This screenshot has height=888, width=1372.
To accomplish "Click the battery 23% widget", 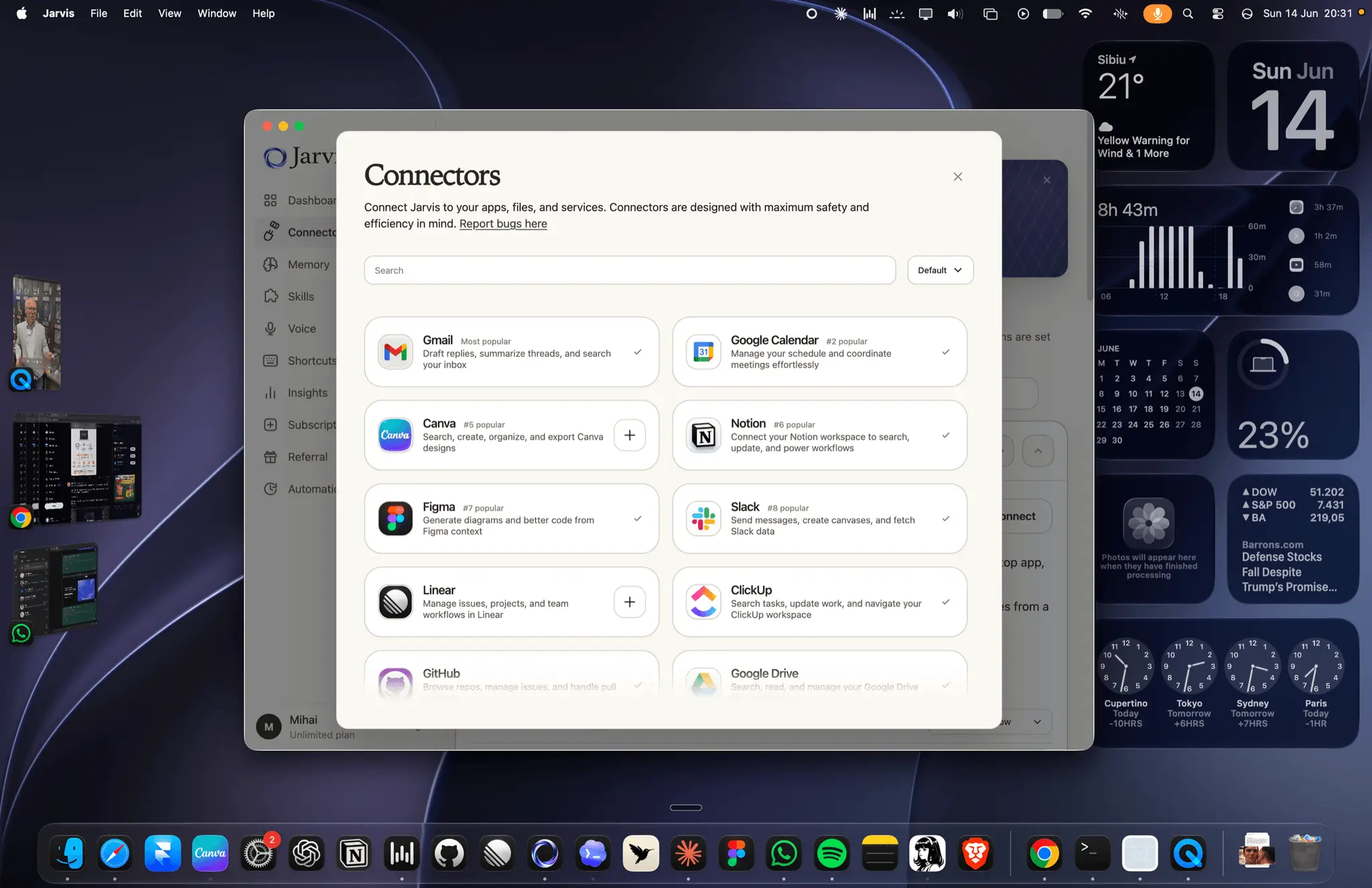I will coord(1293,394).
